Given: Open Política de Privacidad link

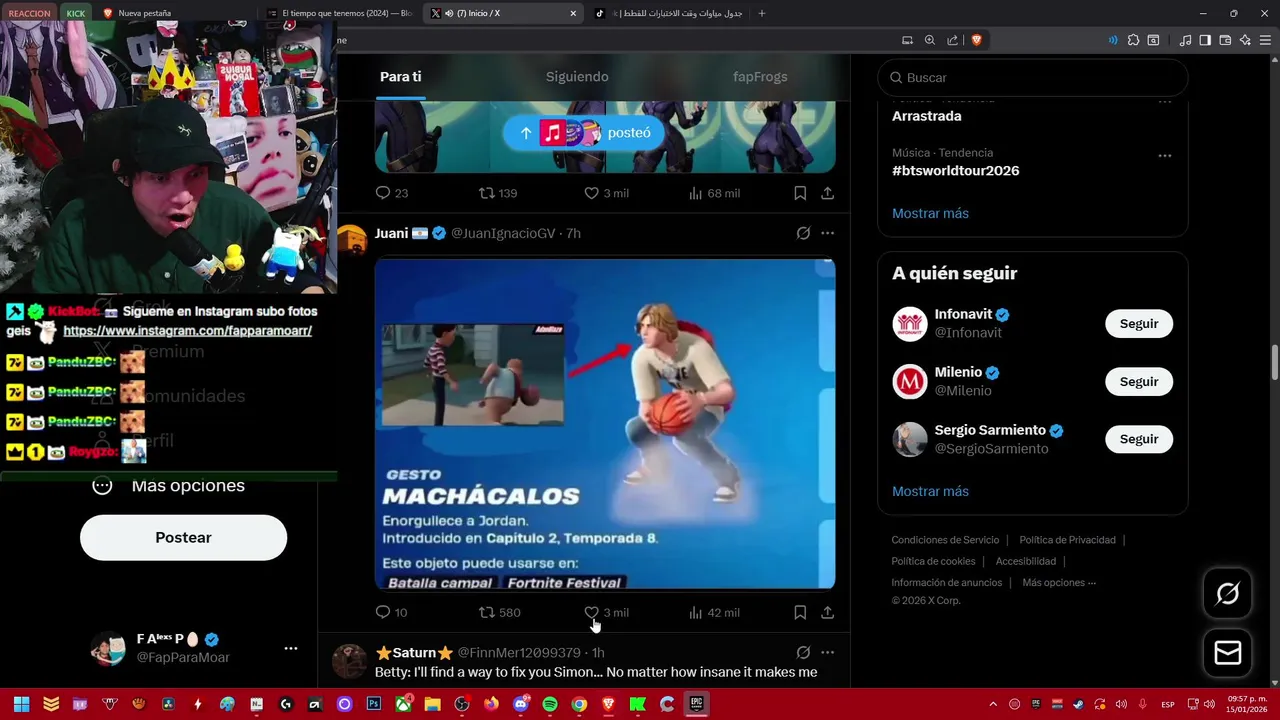Looking at the screenshot, I should coord(1067,540).
